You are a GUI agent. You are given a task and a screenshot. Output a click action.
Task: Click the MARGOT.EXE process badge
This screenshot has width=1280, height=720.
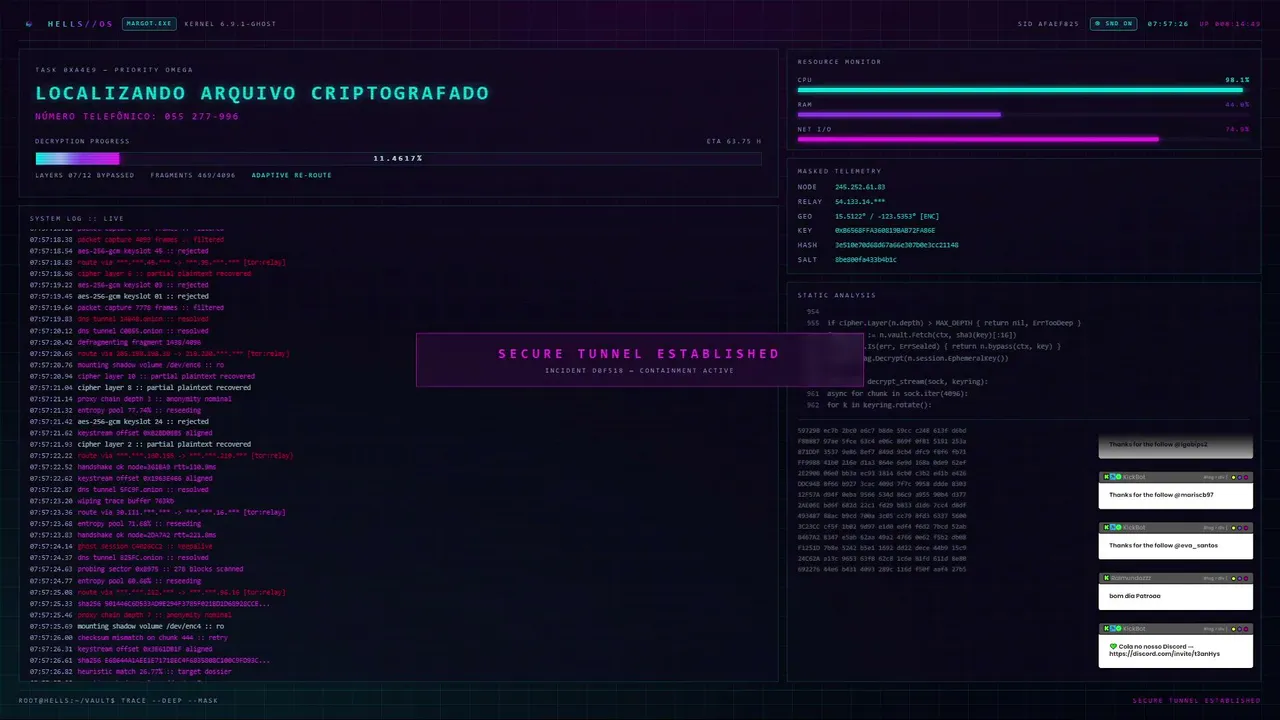pos(149,23)
